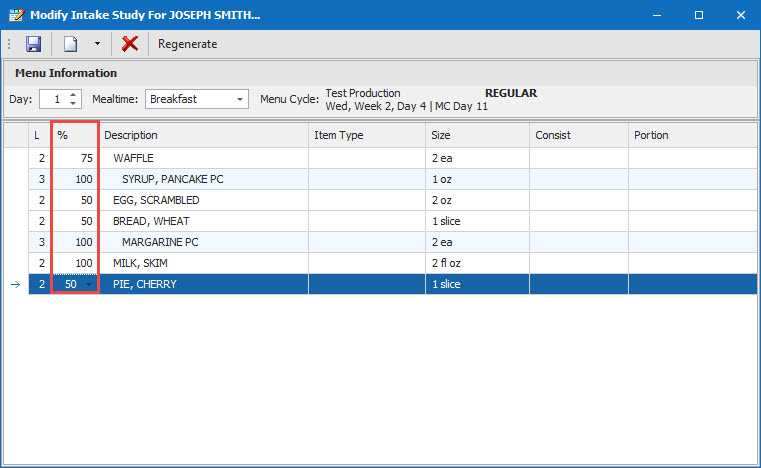Increase the Day value with up arrow

tap(73, 95)
